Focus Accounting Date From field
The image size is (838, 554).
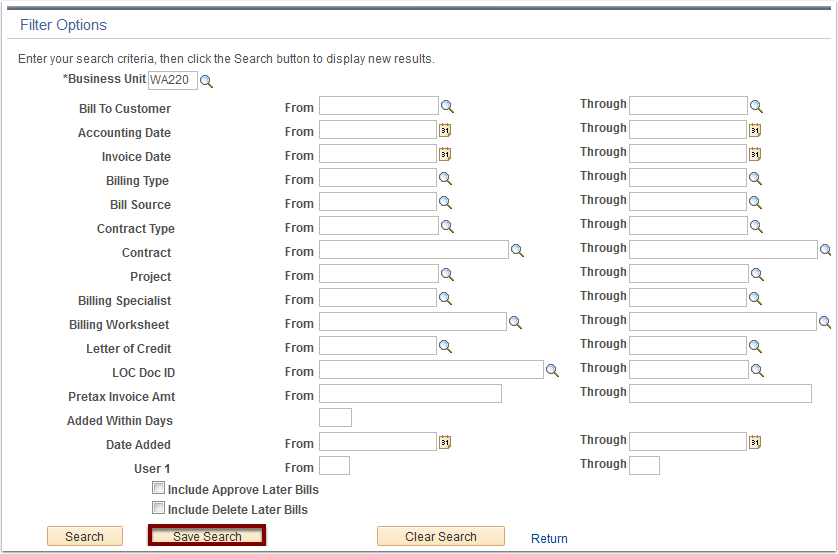378,130
